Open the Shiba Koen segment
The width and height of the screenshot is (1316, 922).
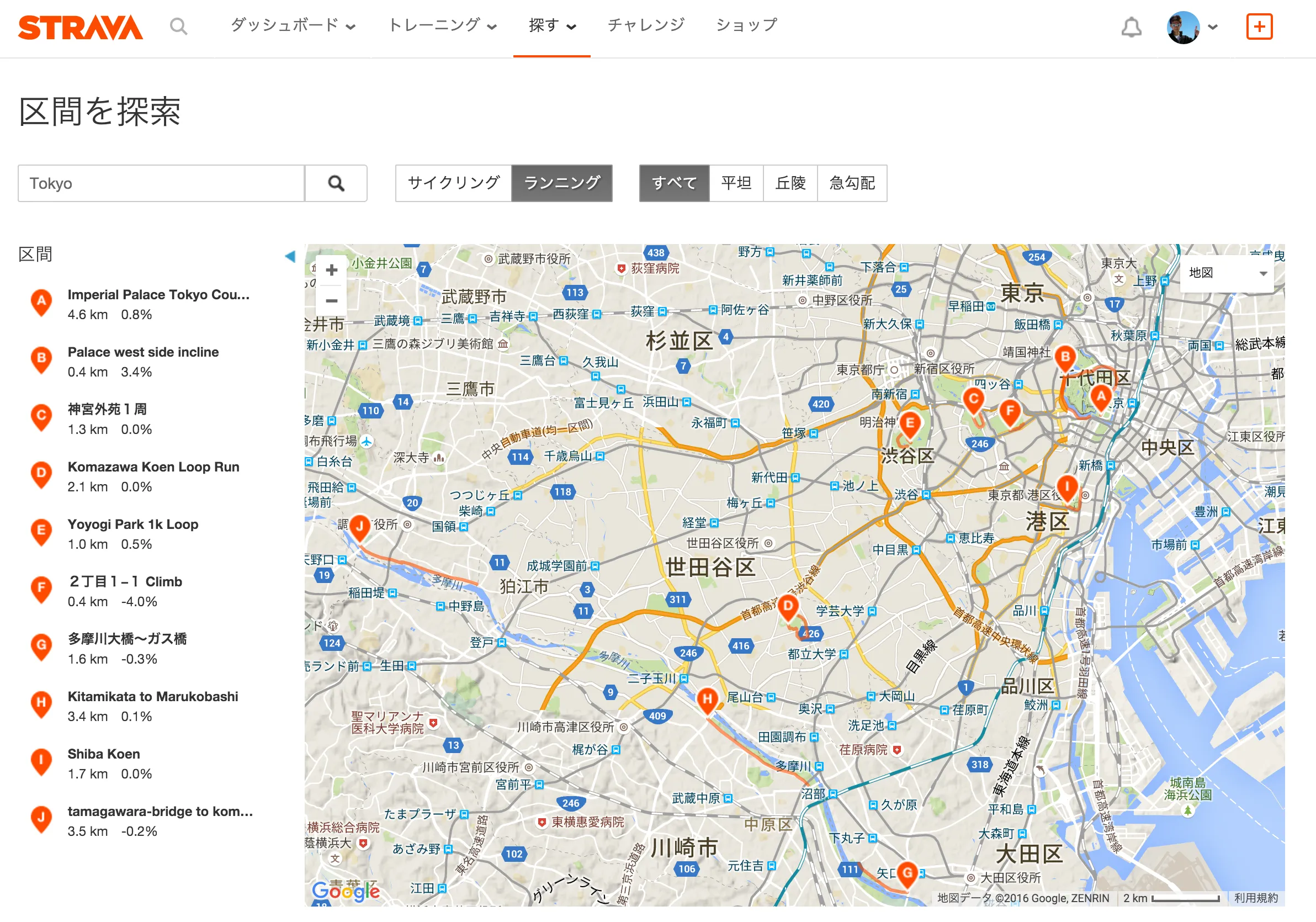coord(104,754)
